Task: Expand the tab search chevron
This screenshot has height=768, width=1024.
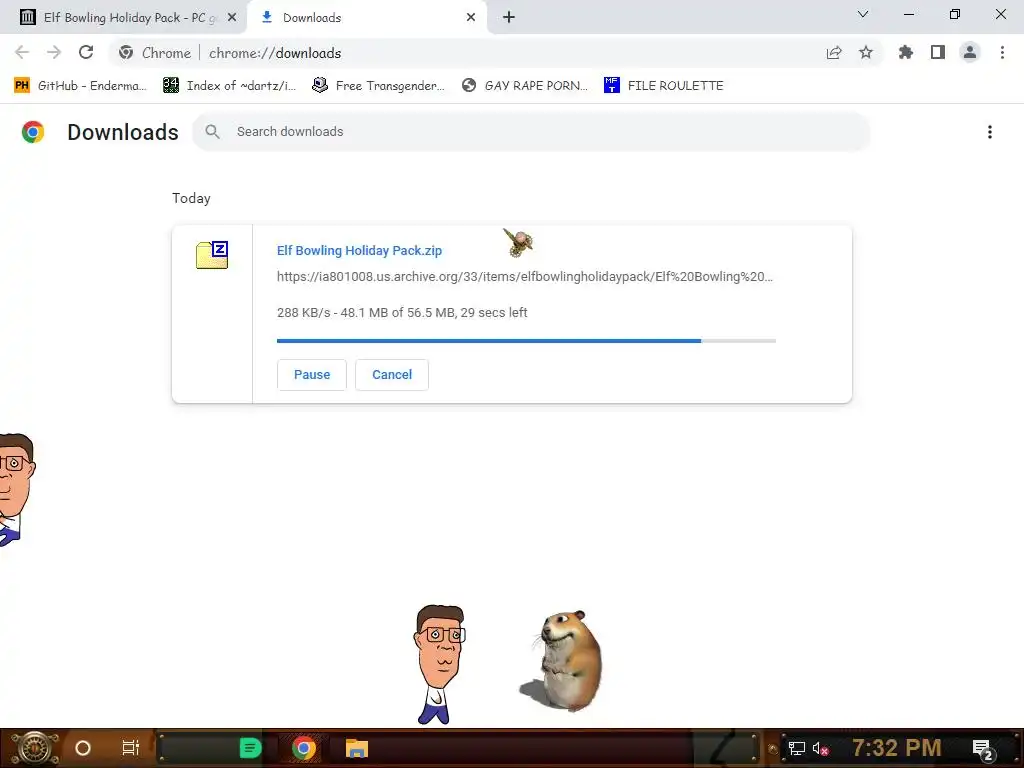Action: tap(863, 14)
